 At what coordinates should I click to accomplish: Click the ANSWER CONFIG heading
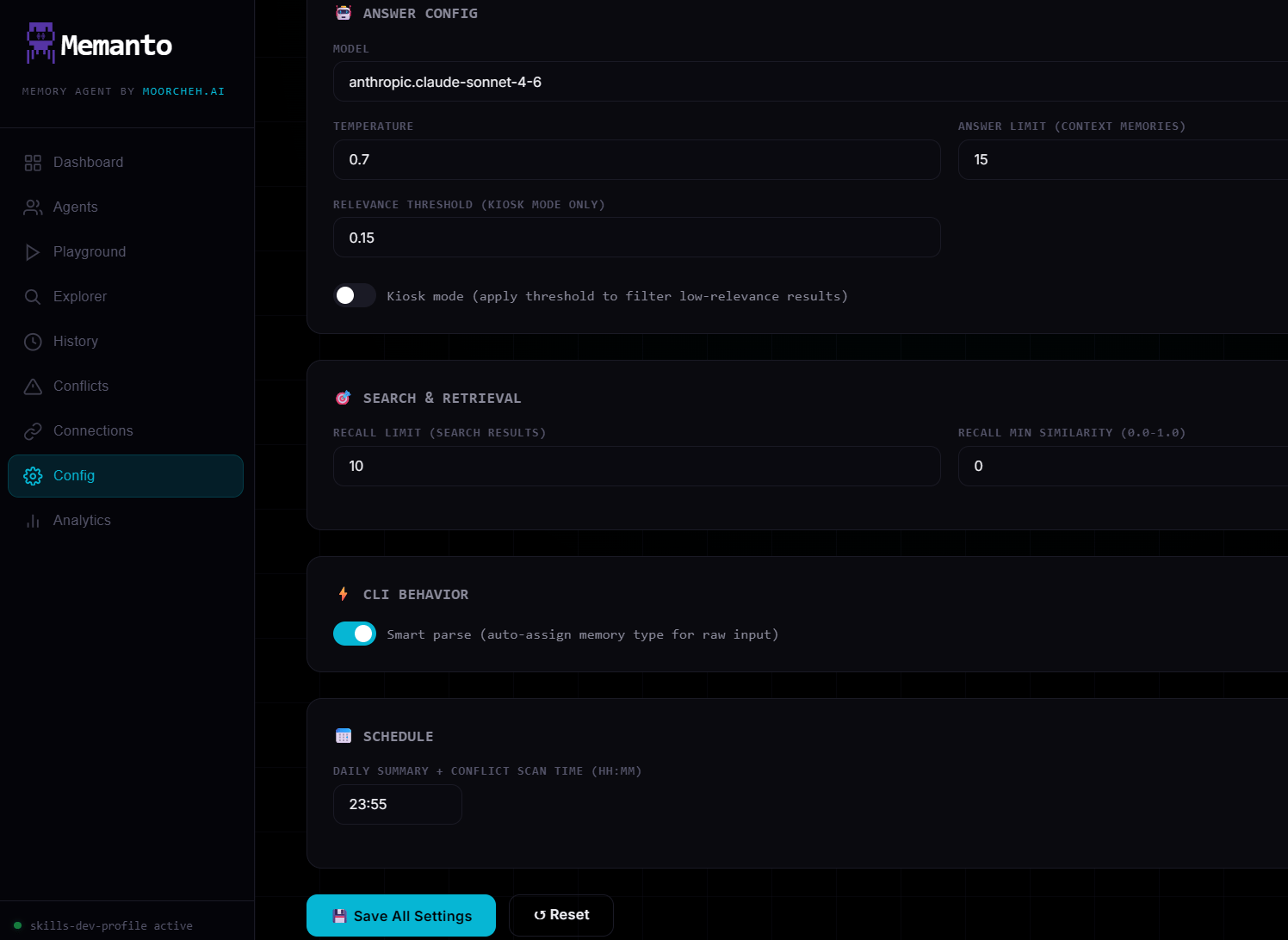(420, 13)
